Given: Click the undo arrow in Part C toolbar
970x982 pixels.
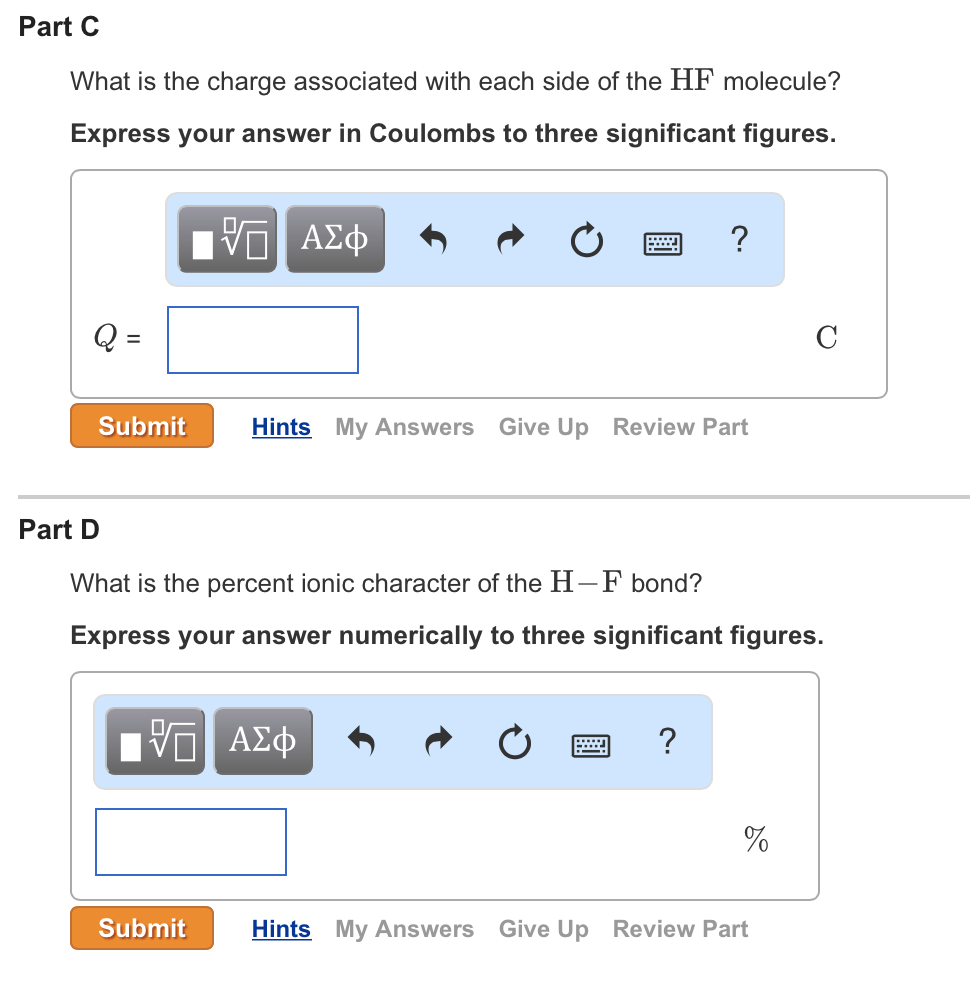Looking at the screenshot, I should [433, 239].
